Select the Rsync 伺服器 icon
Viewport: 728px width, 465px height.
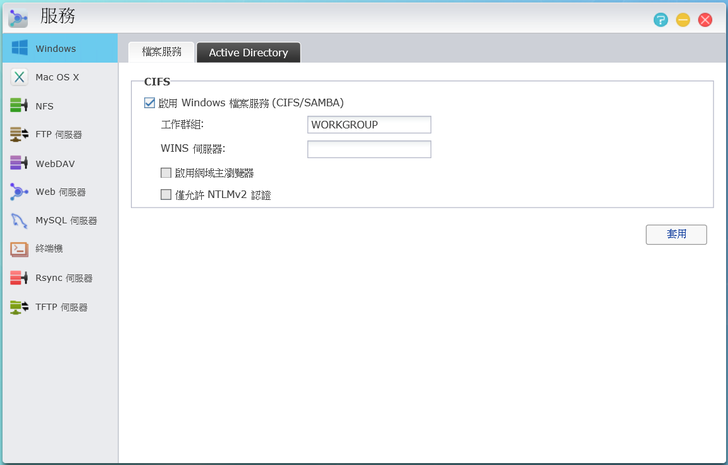click(19, 278)
